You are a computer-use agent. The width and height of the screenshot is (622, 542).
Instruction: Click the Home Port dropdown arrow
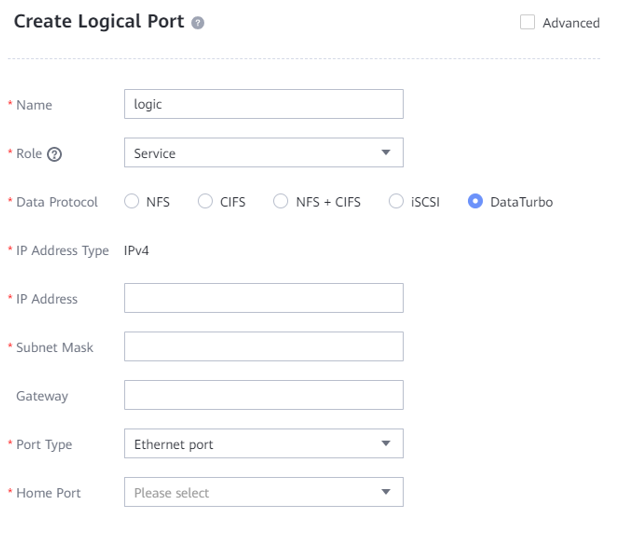386,492
